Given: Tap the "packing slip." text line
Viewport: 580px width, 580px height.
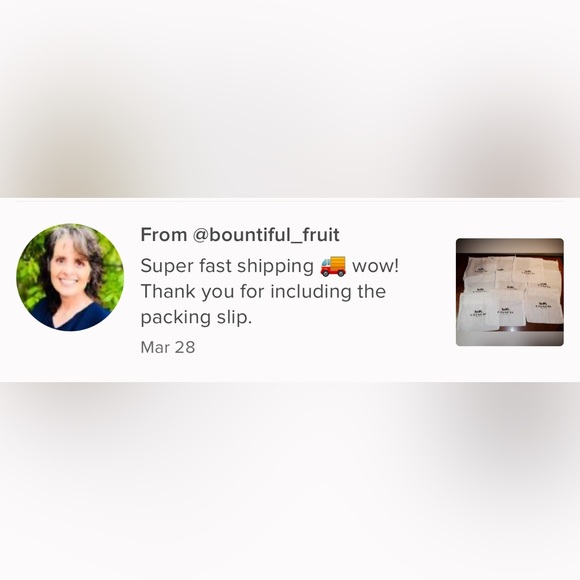Looking at the screenshot, I should pyautogui.click(x=196, y=317).
